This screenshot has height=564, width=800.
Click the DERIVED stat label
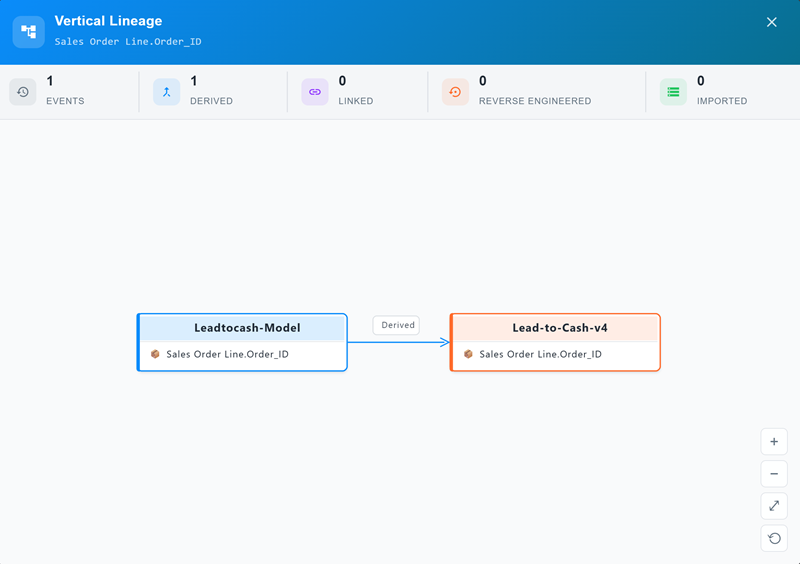tap(211, 101)
